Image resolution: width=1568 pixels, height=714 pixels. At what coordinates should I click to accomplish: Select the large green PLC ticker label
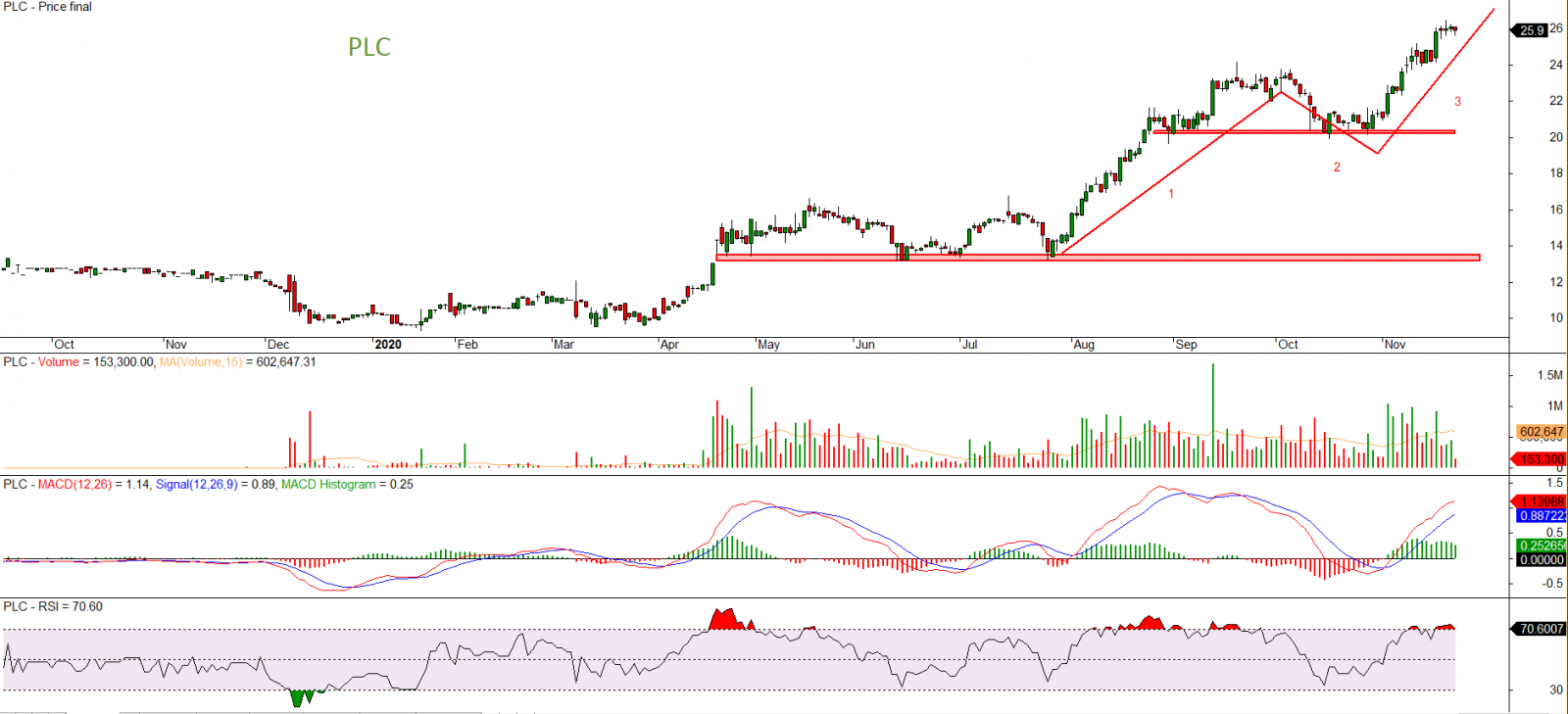coord(369,47)
